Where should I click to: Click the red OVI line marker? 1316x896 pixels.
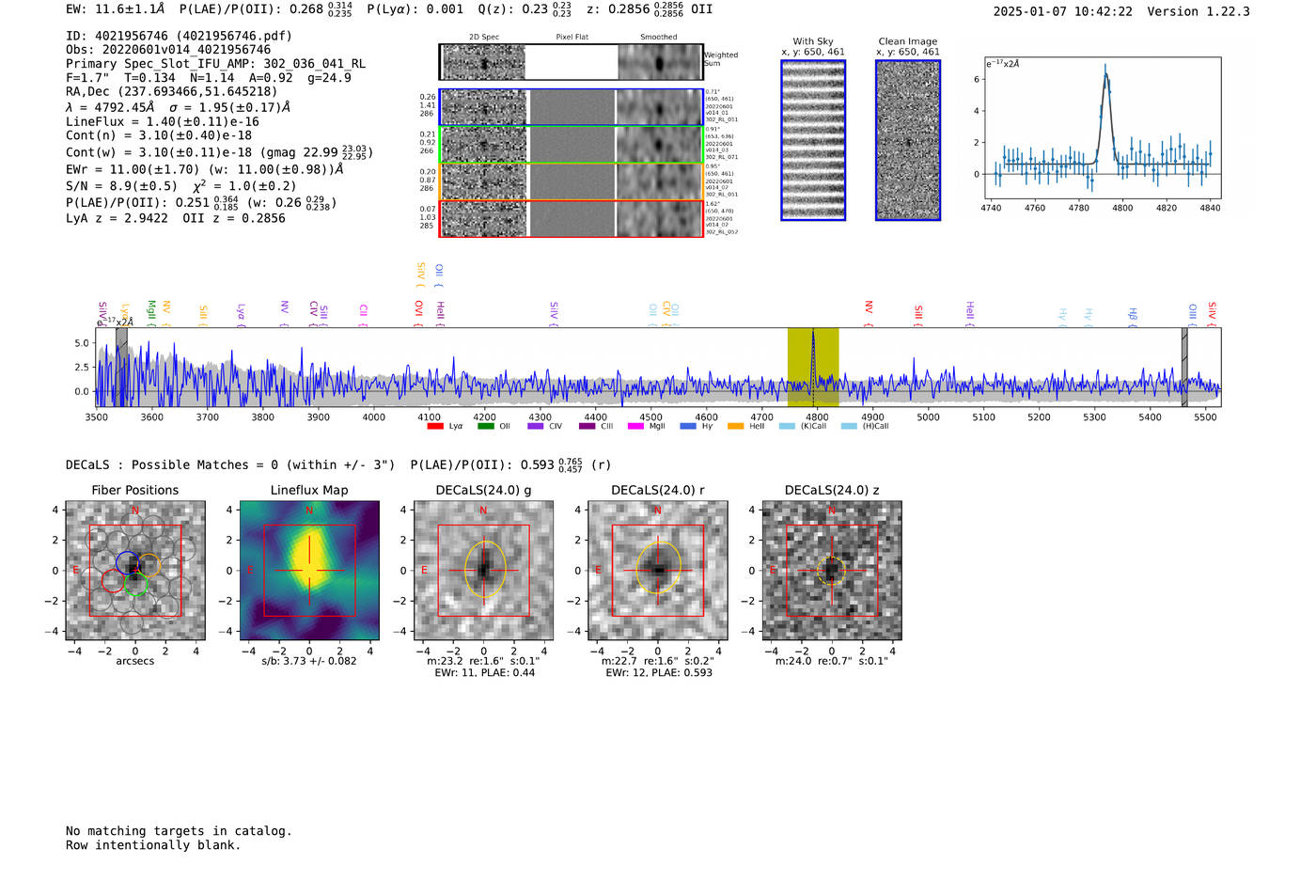[x=419, y=313]
